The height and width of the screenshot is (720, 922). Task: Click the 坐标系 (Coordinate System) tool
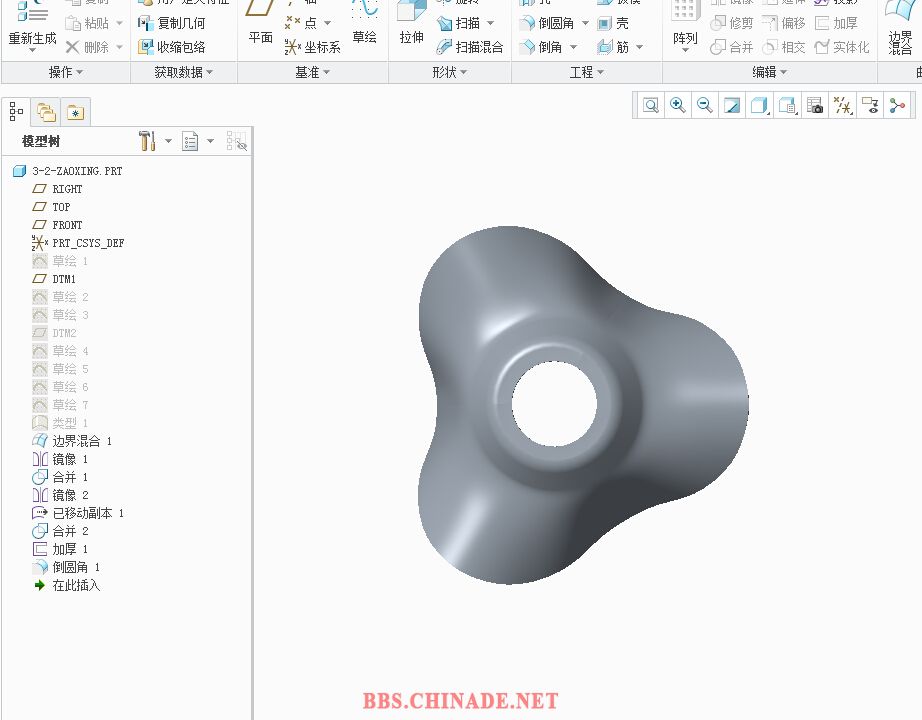coord(312,47)
